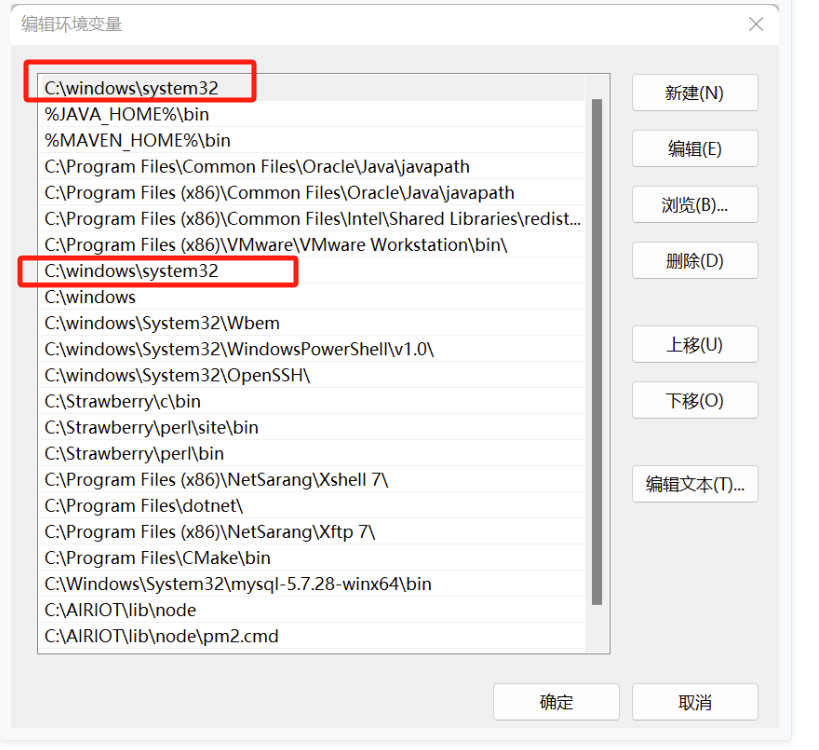Cancel the dialog with 取消
This screenshot has height=750, width=819.
click(694, 702)
